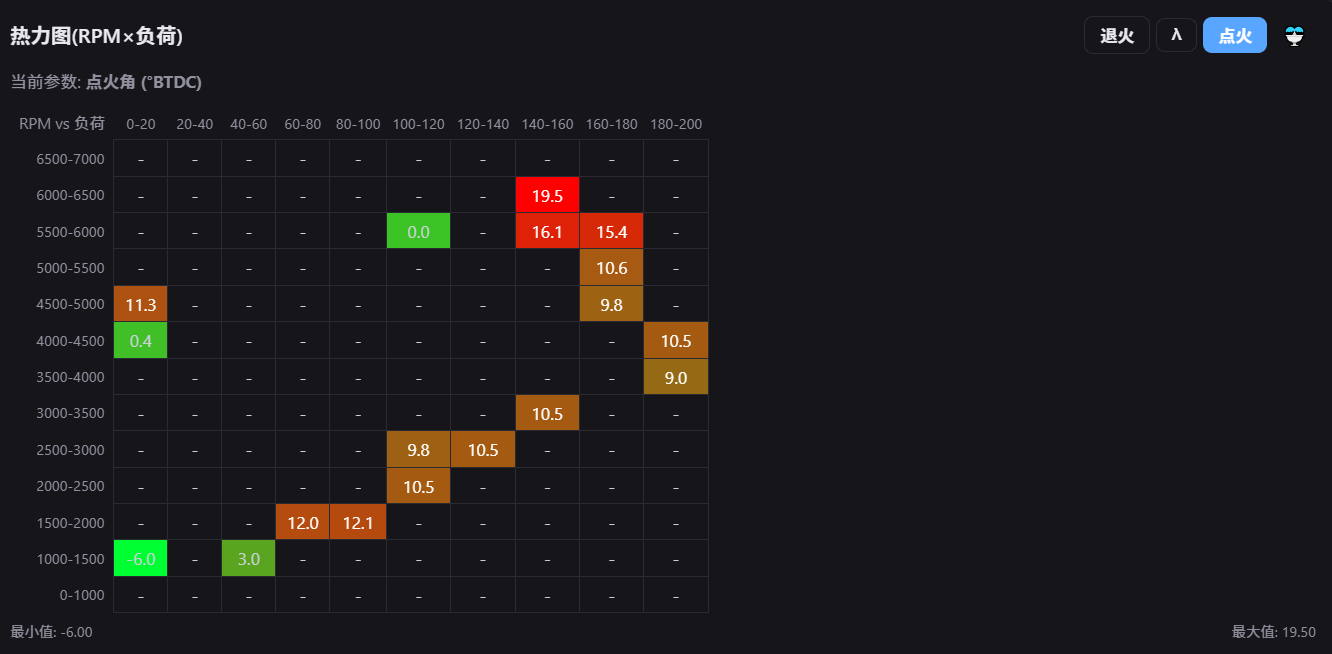Click the 6500-7000 RPM row label
The image size is (1332, 654).
(x=70, y=158)
